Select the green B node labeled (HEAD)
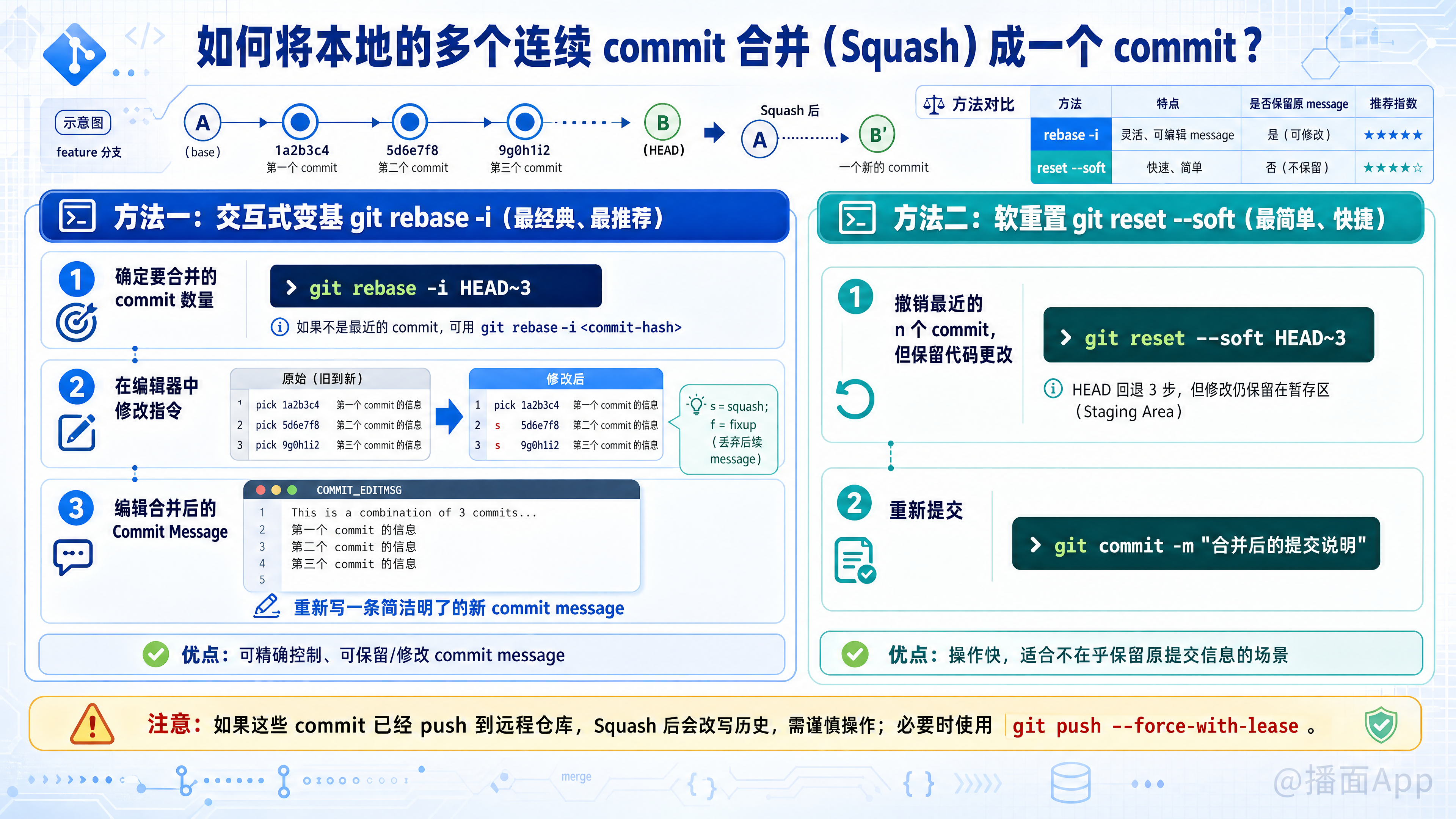The height and width of the screenshot is (819, 1456). point(662,122)
